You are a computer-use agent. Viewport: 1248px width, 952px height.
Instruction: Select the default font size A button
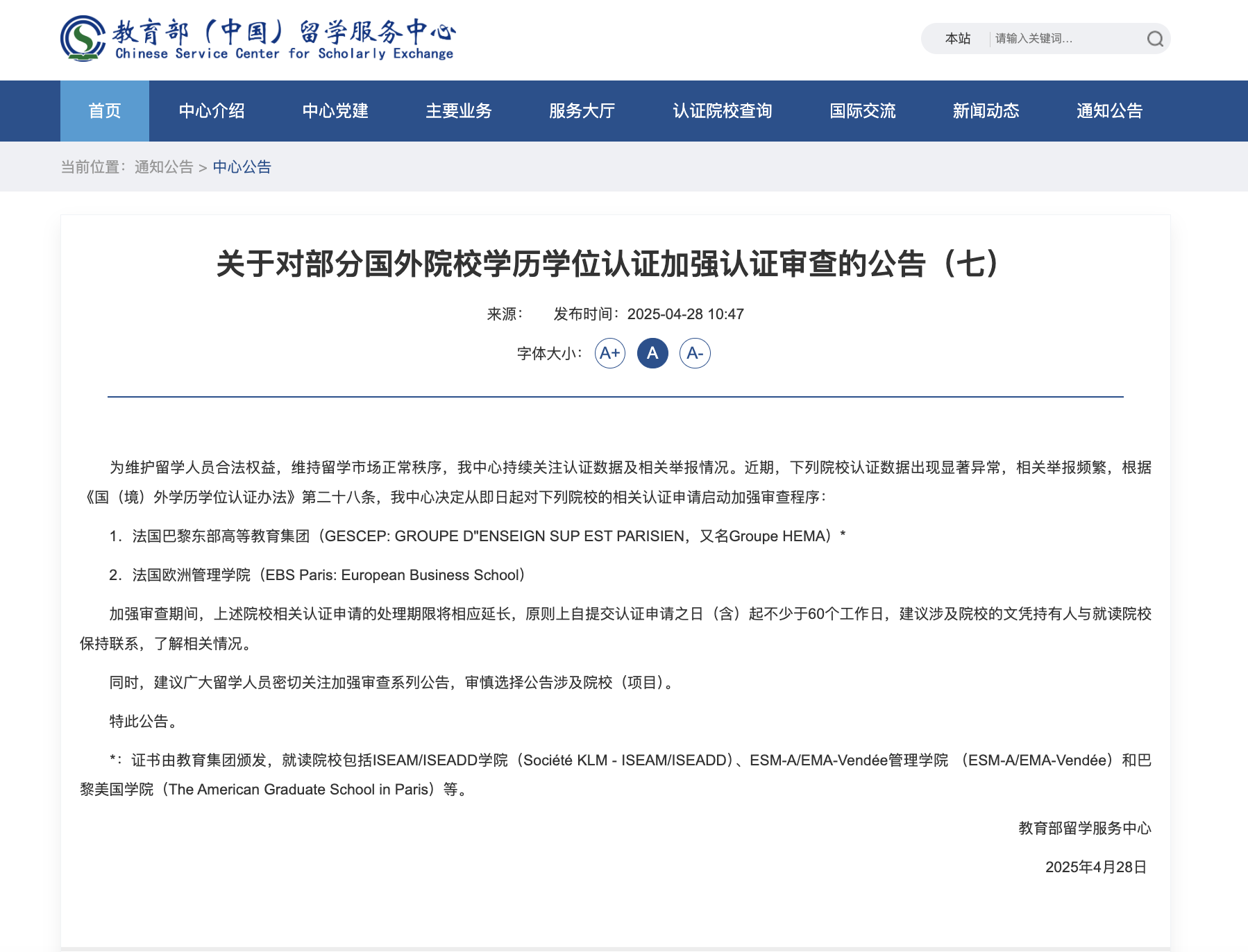click(x=652, y=353)
